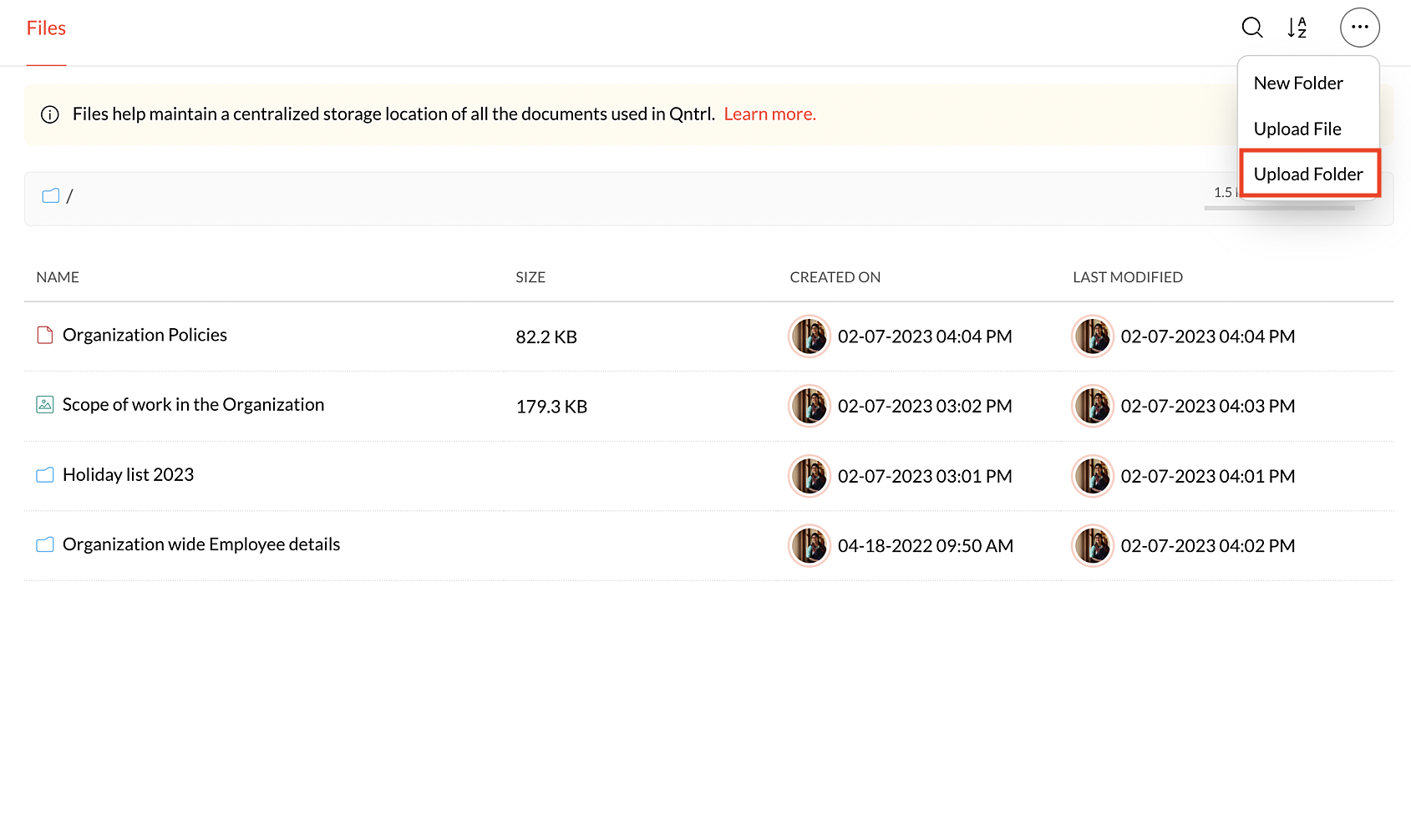Choose Upload File in the dropdown menu
Screen dimensions: 1411x840
click(1297, 129)
